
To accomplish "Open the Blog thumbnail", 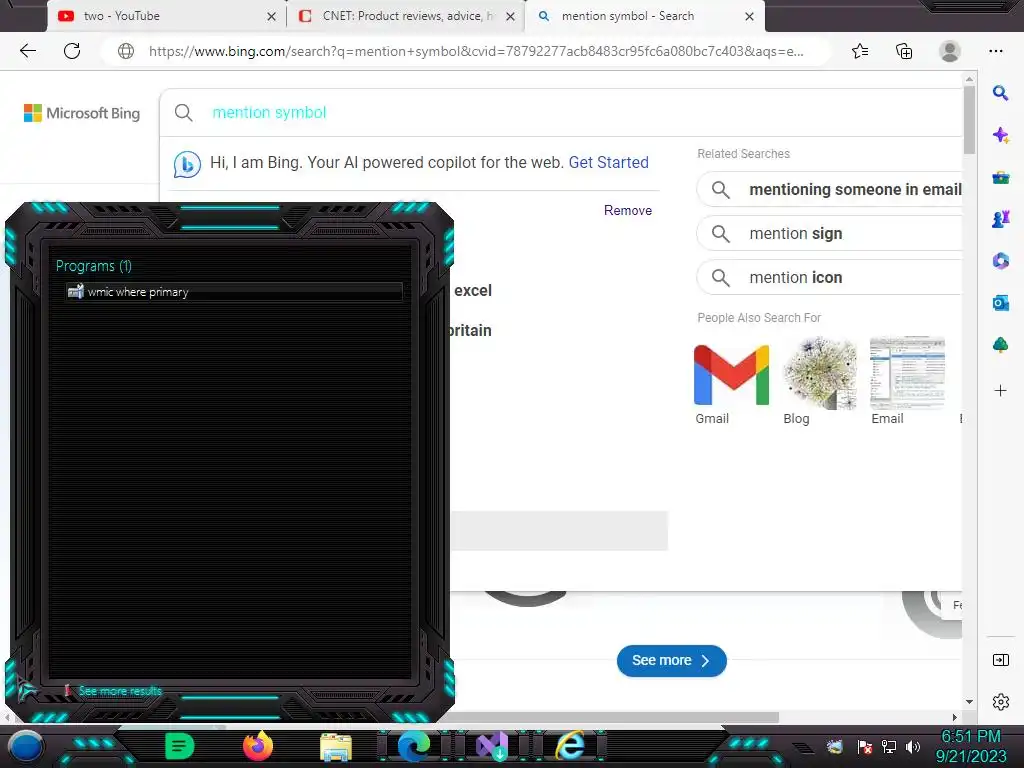I will pyautogui.click(x=820, y=374).
